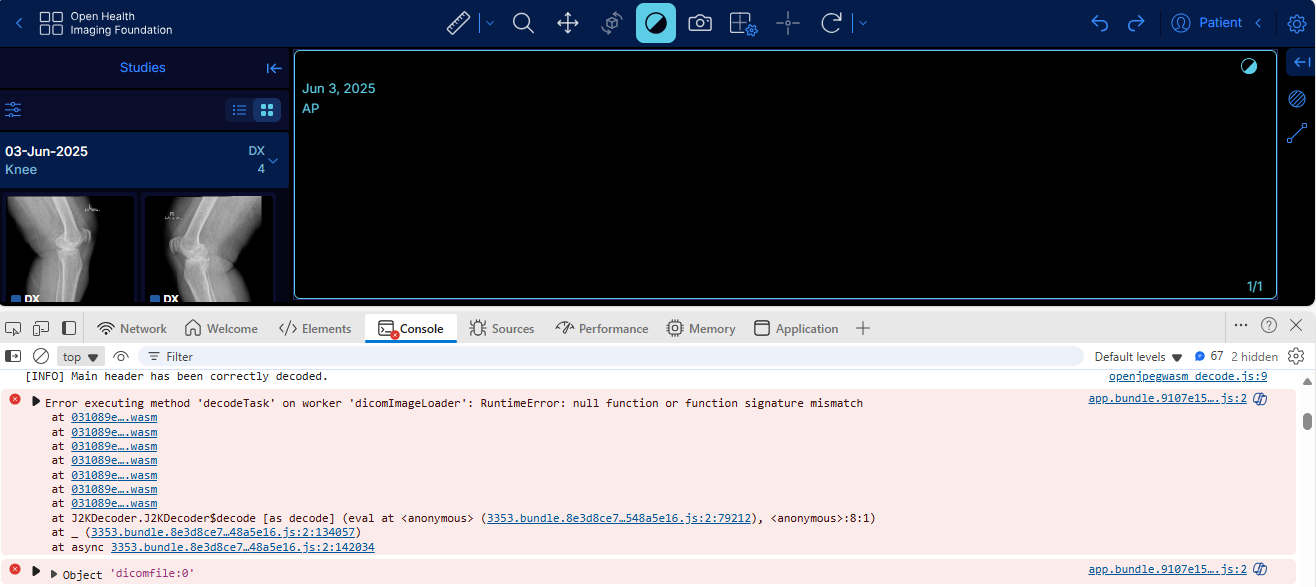The height and width of the screenshot is (587, 1316).
Task: Open app.bundle link beside Object dicomfile:0
Action: pos(1167,569)
